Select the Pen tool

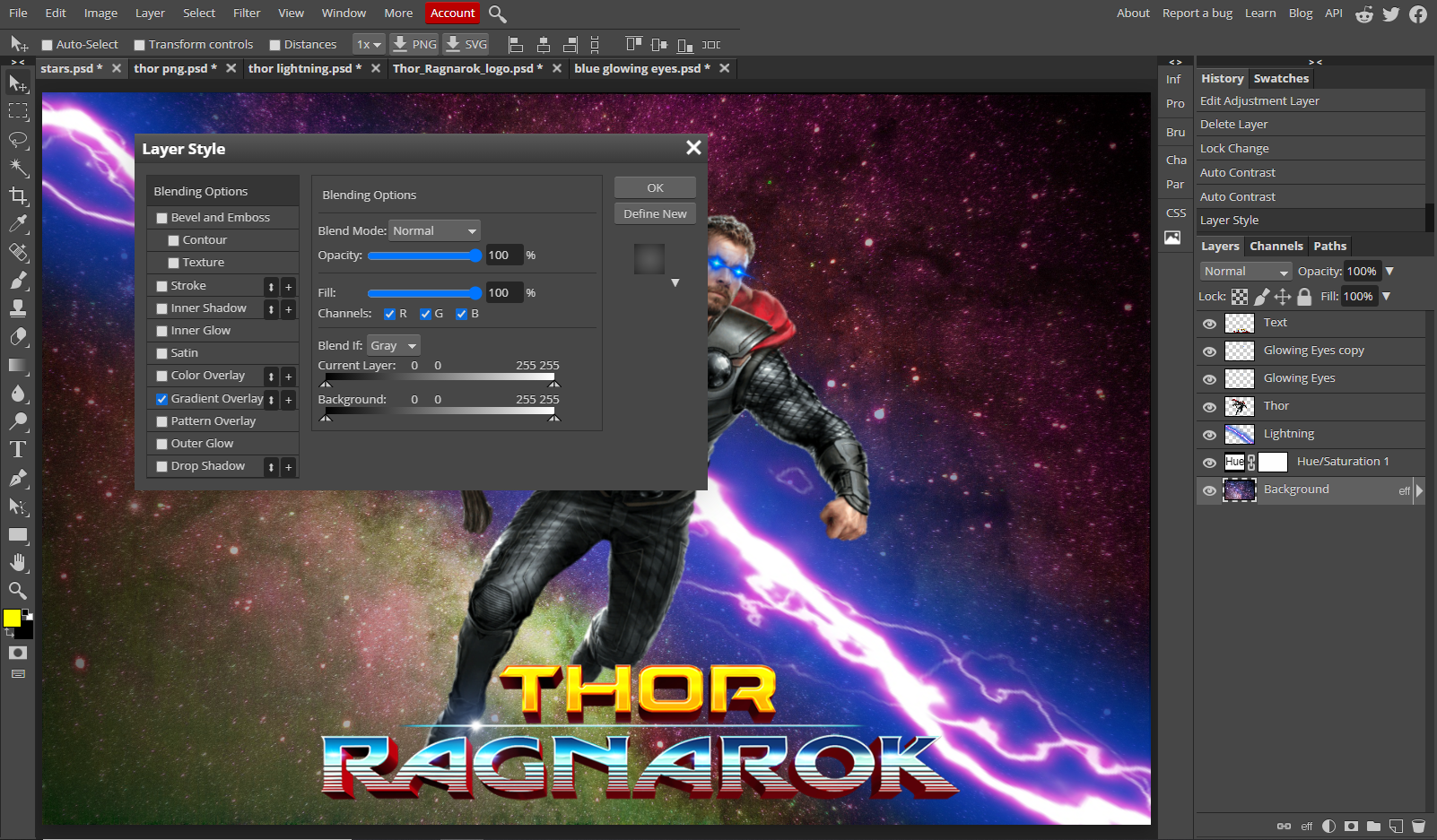18,478
